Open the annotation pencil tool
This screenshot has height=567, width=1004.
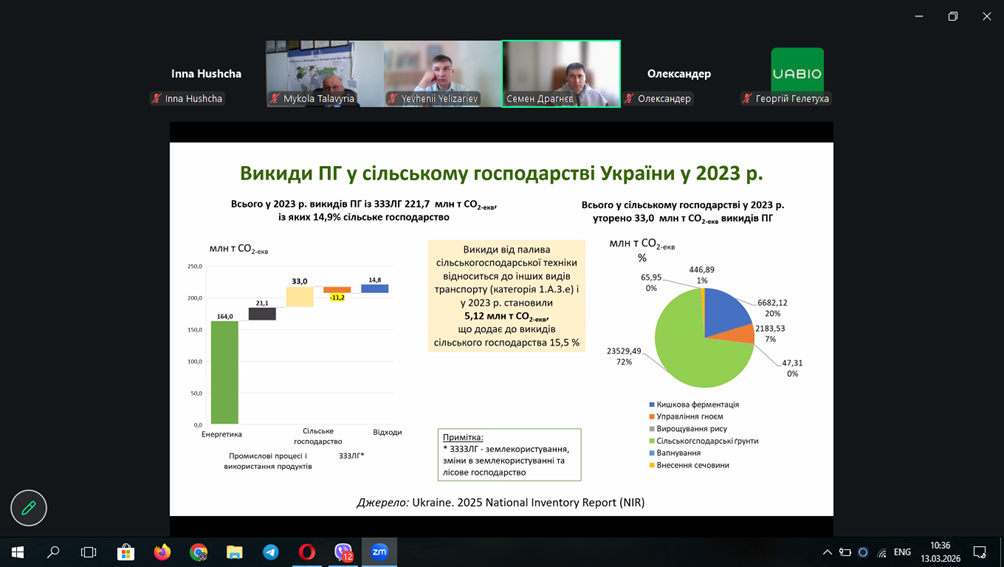29,508
